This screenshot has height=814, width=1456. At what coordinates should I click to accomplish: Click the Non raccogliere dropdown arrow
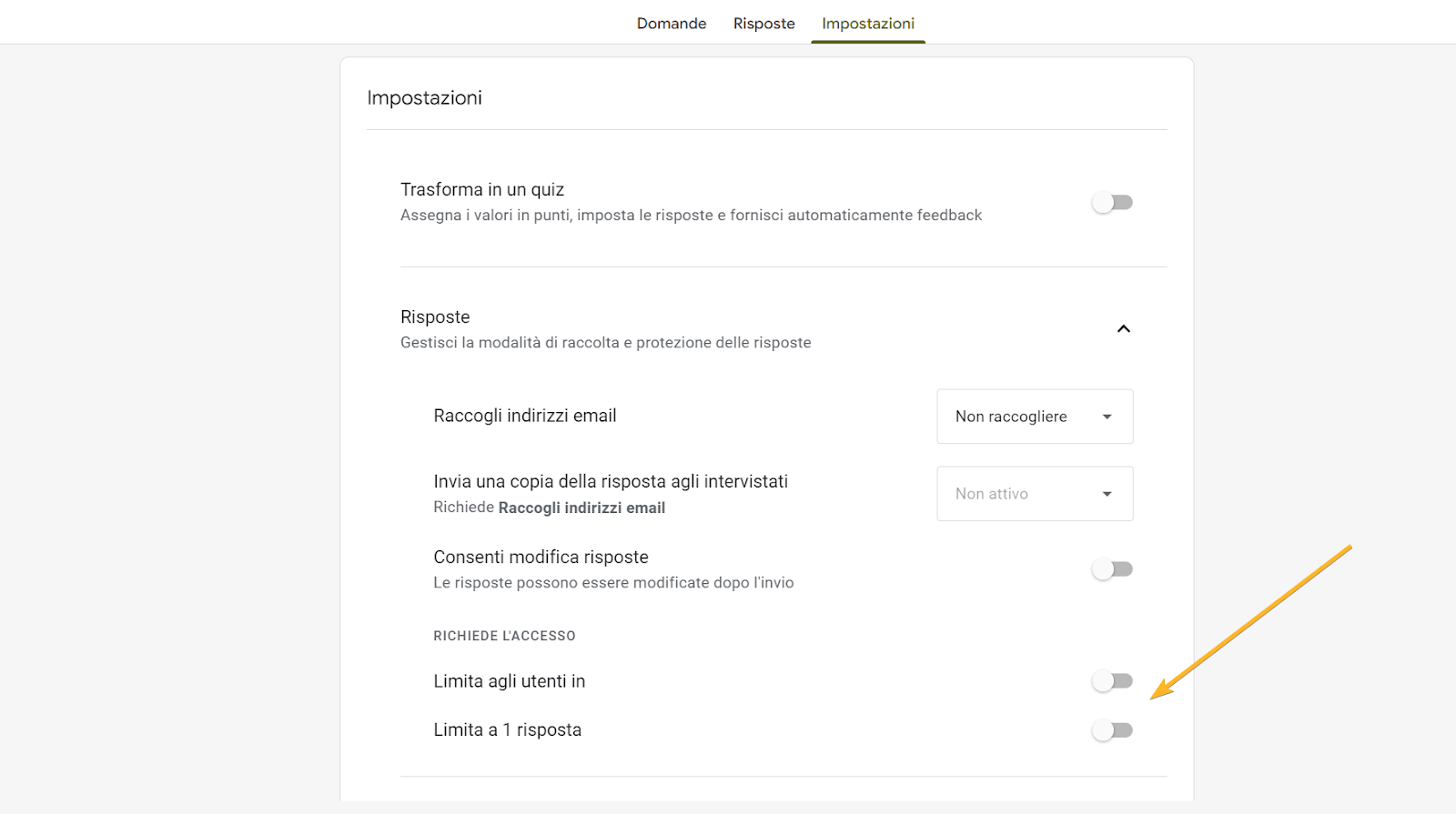pos(1107,417)
